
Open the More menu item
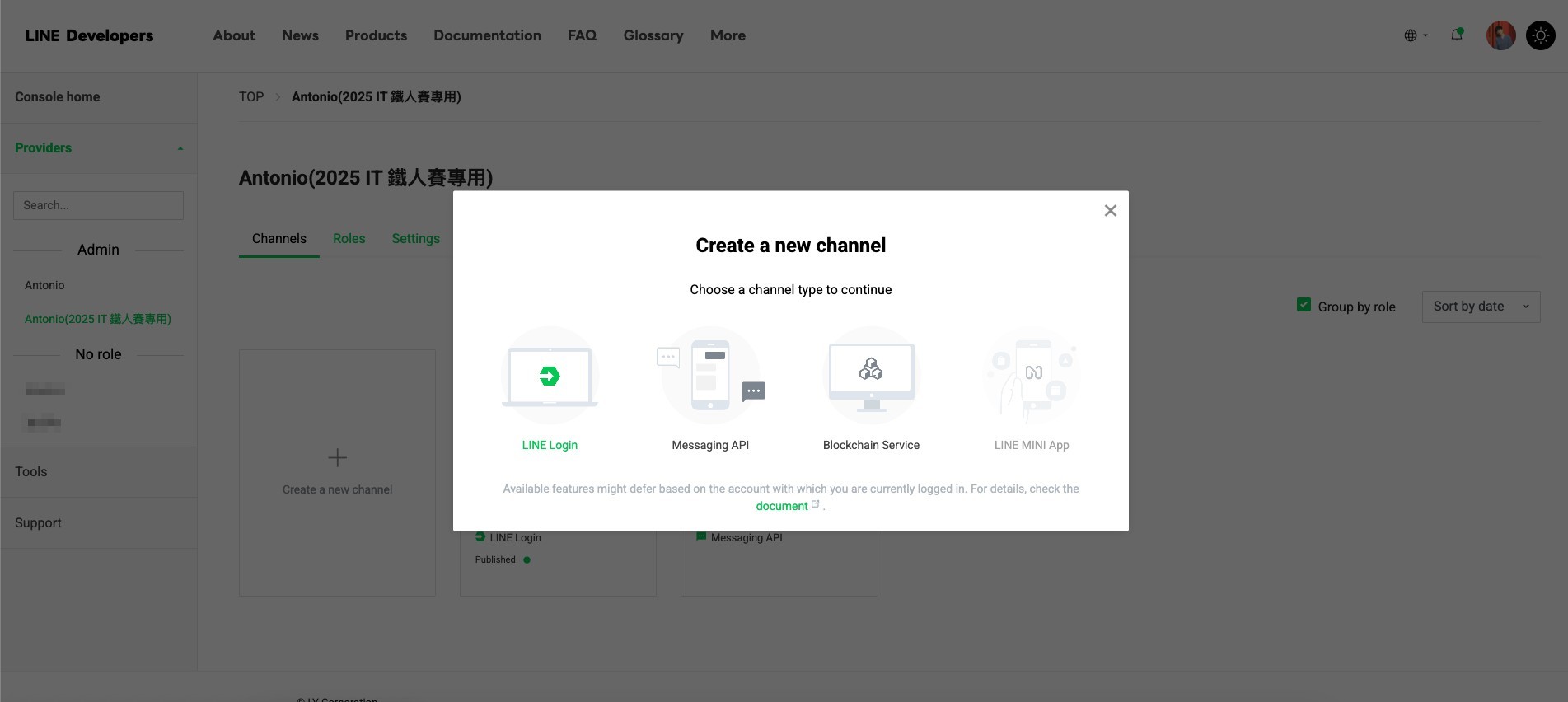coord(728,35)
